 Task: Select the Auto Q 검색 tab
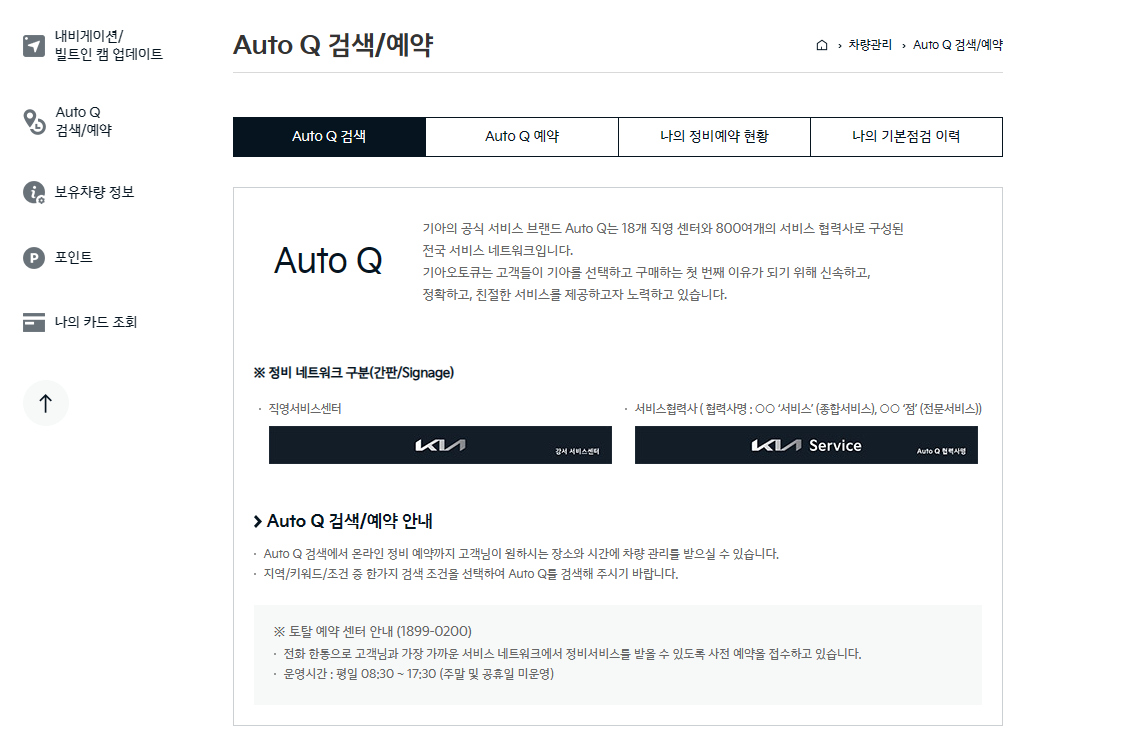(x=329, y=137)
